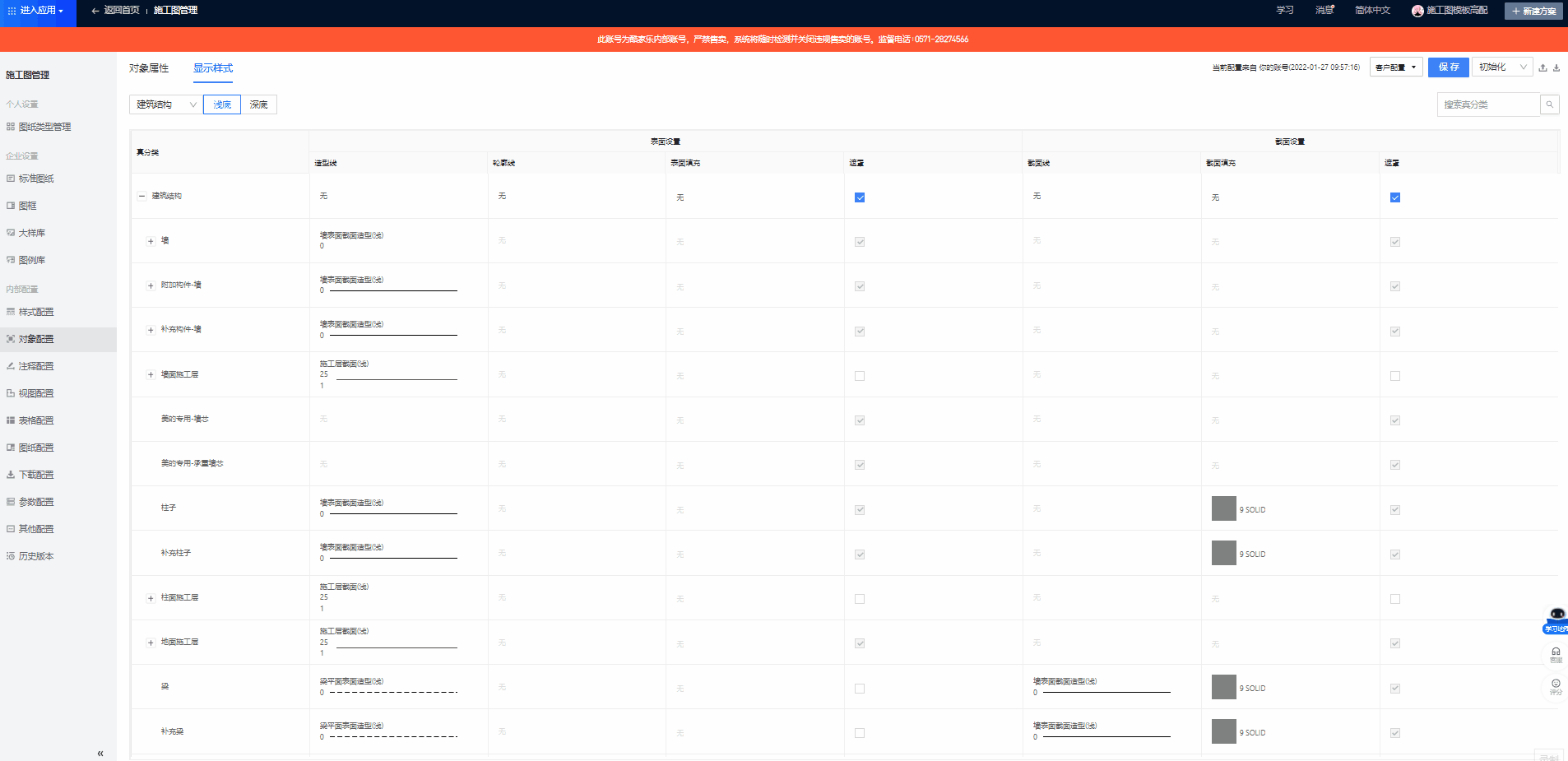The width and height of the screenshot is (1568, 761).
Task: Expand the 墙 tree row
Action: (x=151, y=241)
